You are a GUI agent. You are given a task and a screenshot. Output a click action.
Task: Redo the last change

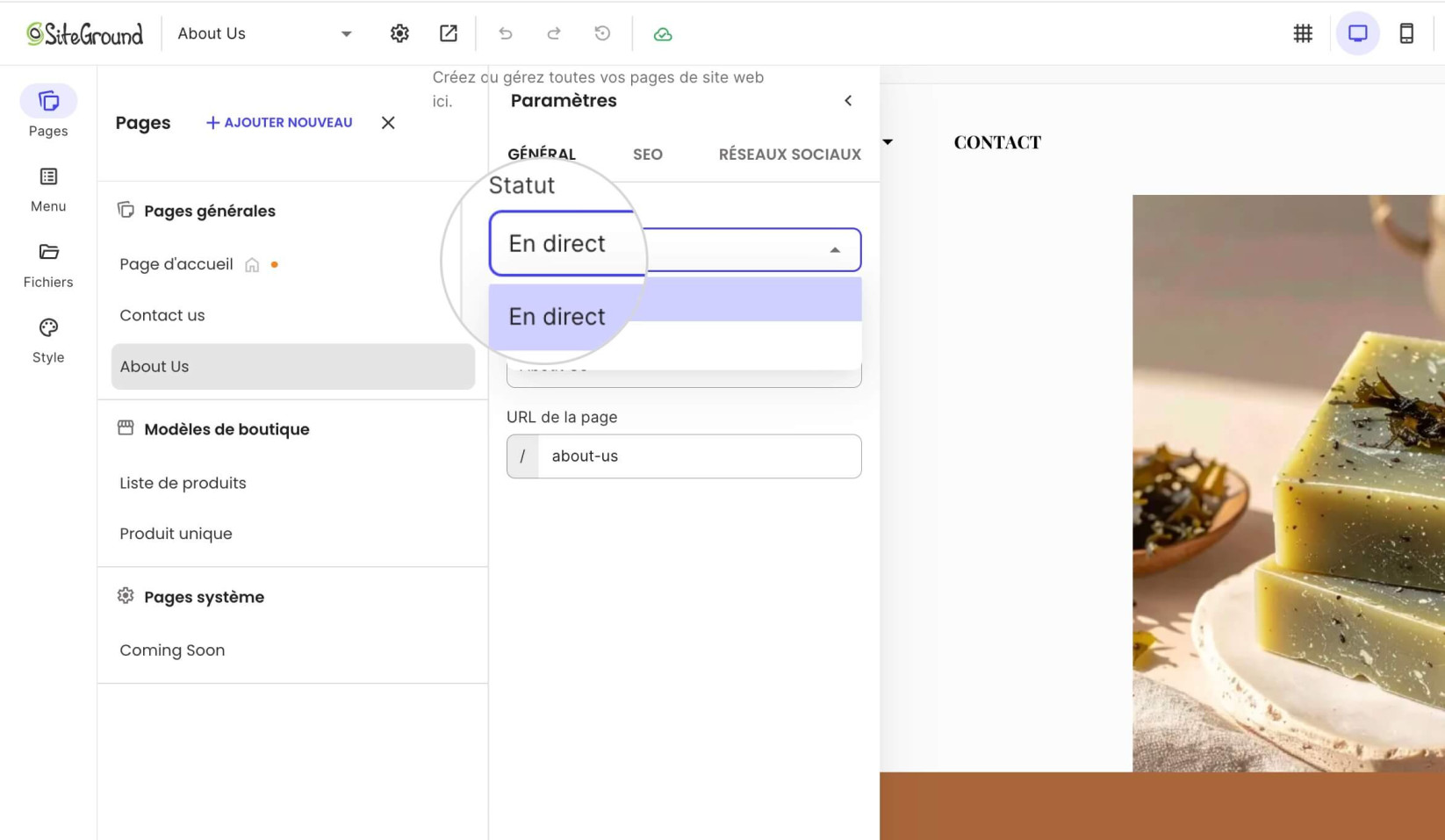(x=554, y=33)
